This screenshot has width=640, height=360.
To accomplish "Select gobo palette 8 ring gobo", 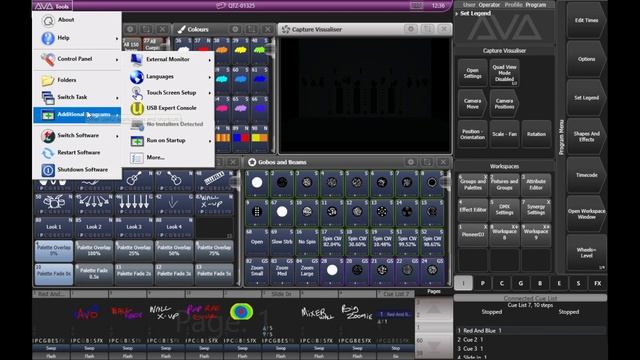I will 431,182.
